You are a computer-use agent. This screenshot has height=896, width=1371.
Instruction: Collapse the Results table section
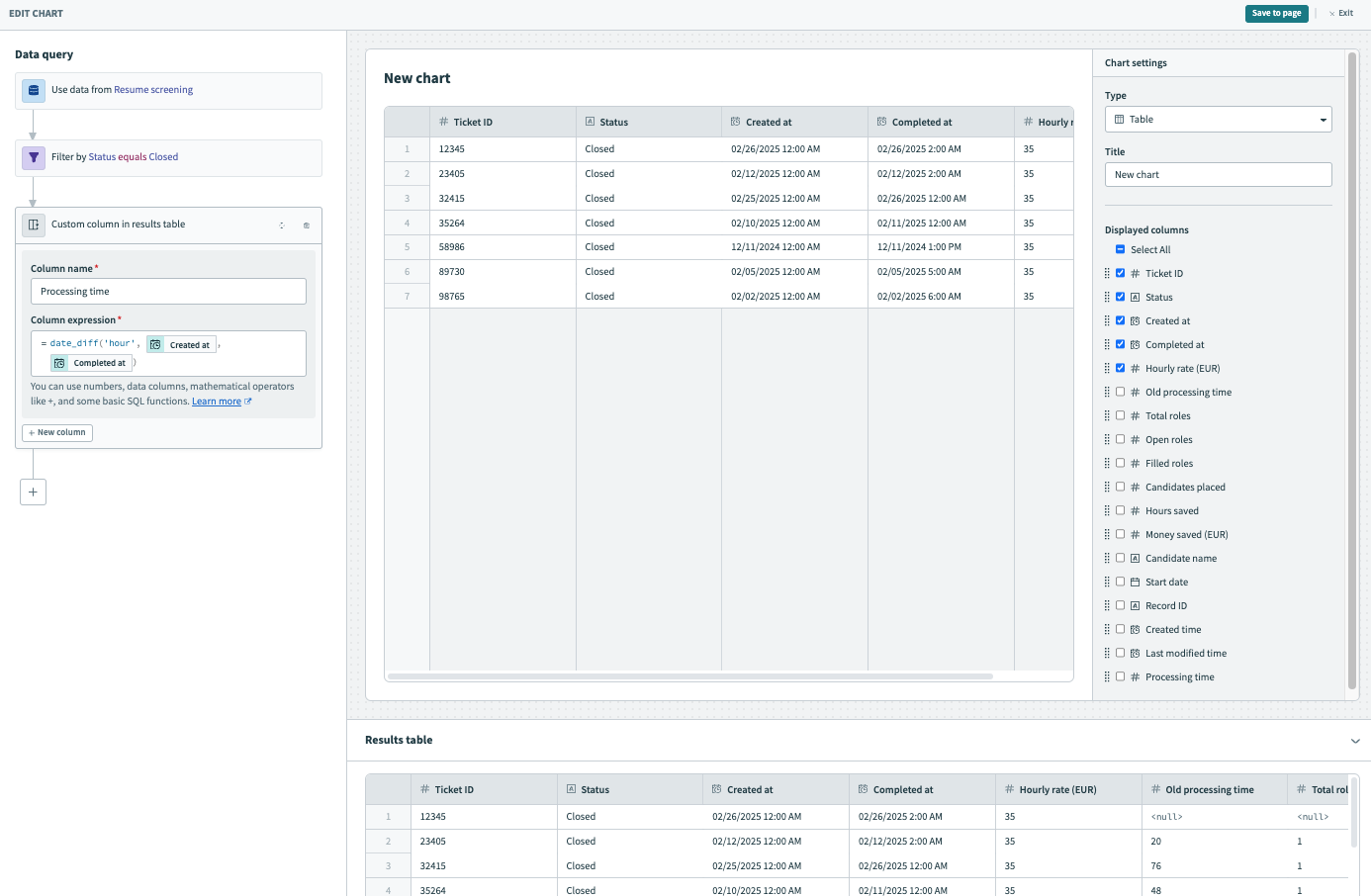(1355, 741)
